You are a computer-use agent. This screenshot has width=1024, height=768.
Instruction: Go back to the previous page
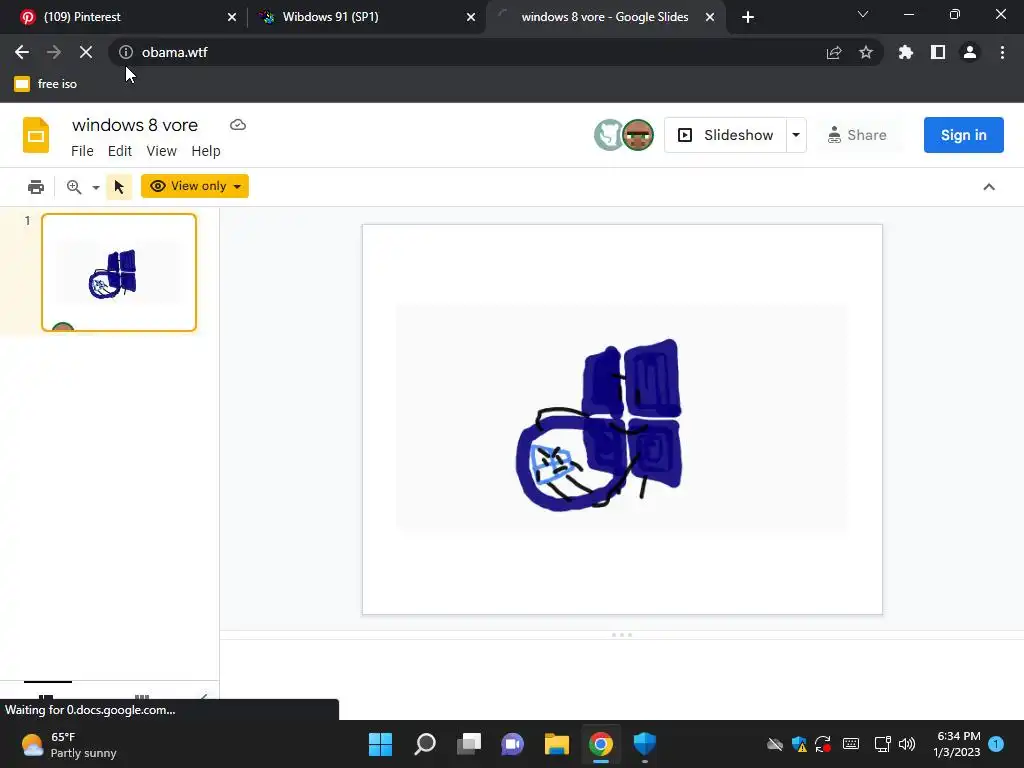point(22,52)
